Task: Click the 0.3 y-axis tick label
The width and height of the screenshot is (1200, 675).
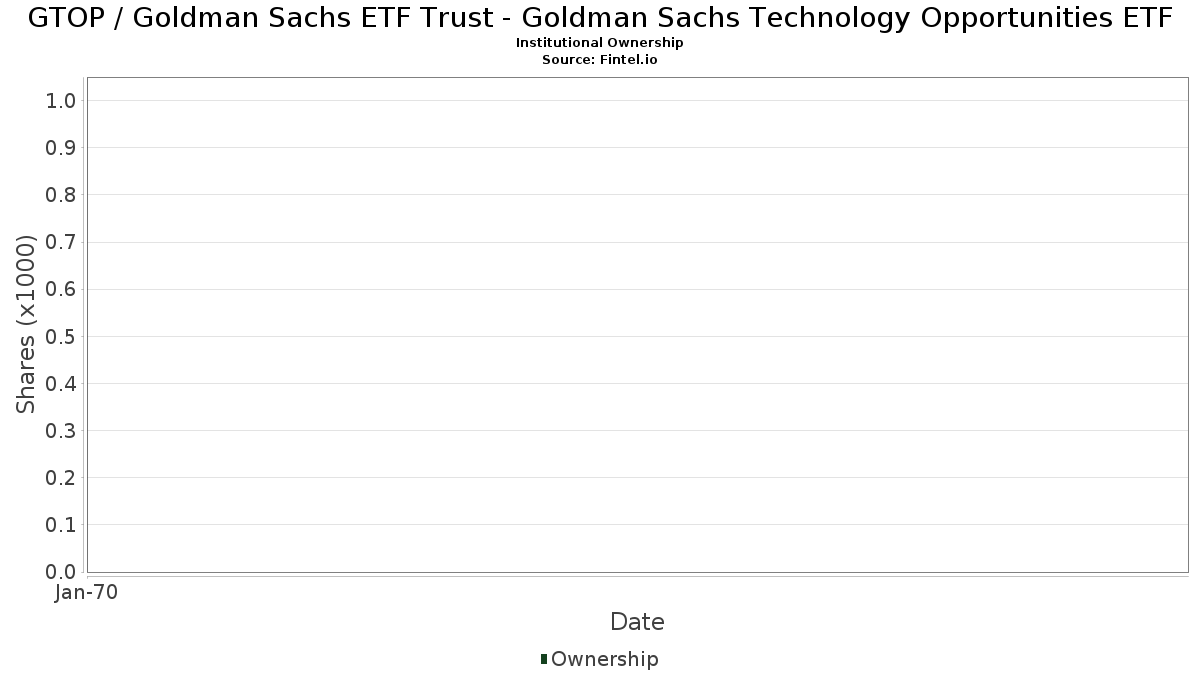Action: pos(61,431)
